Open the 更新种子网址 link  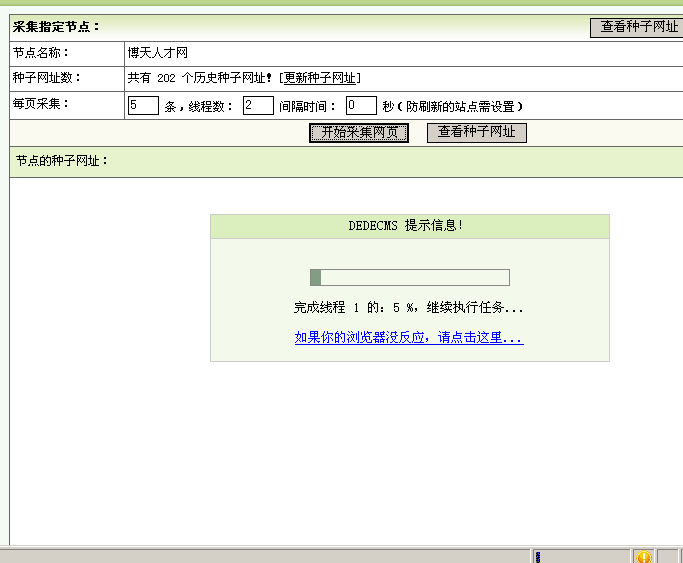click(320, 78)
